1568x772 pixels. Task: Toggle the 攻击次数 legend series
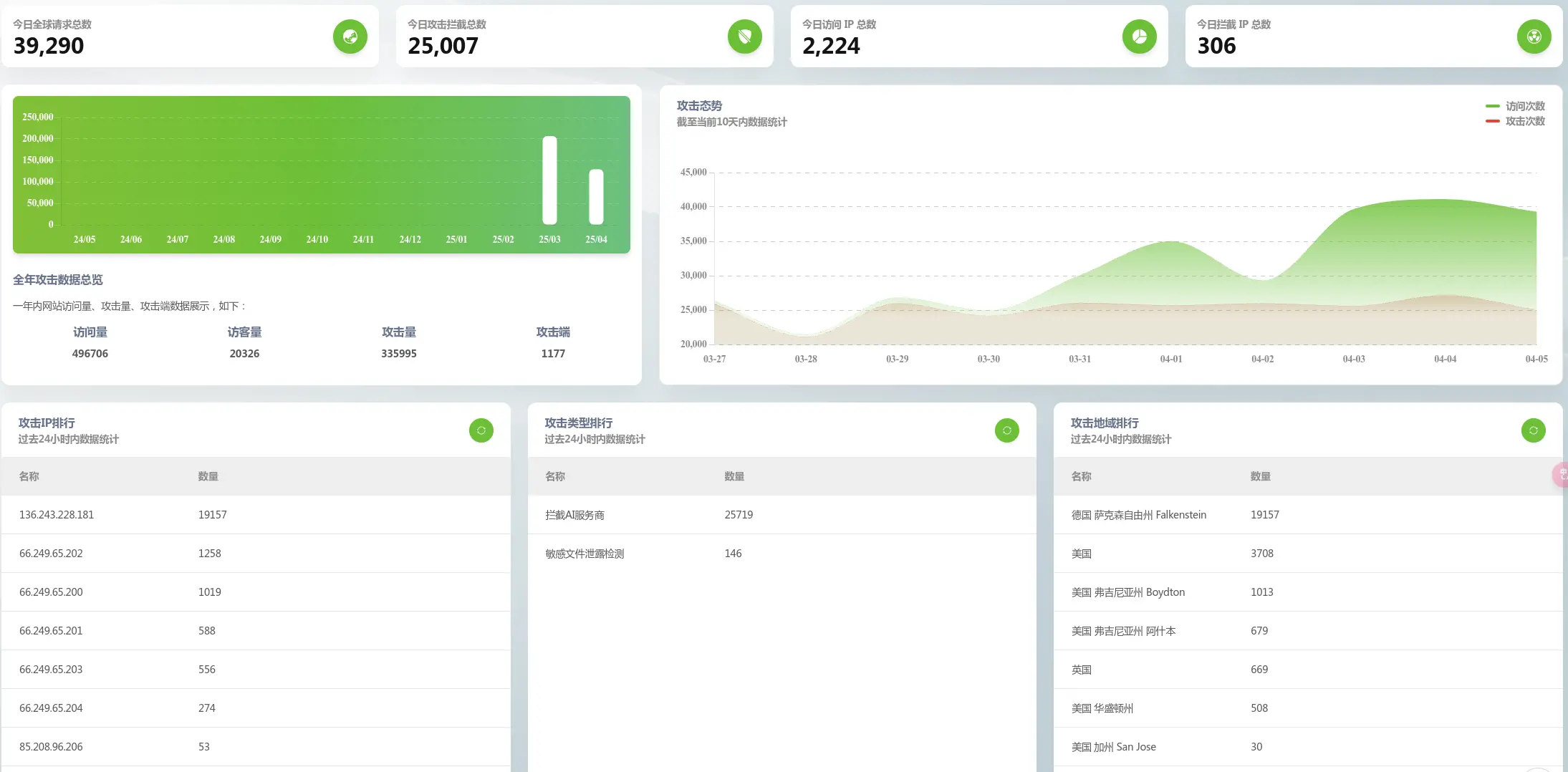[1516, 121]
